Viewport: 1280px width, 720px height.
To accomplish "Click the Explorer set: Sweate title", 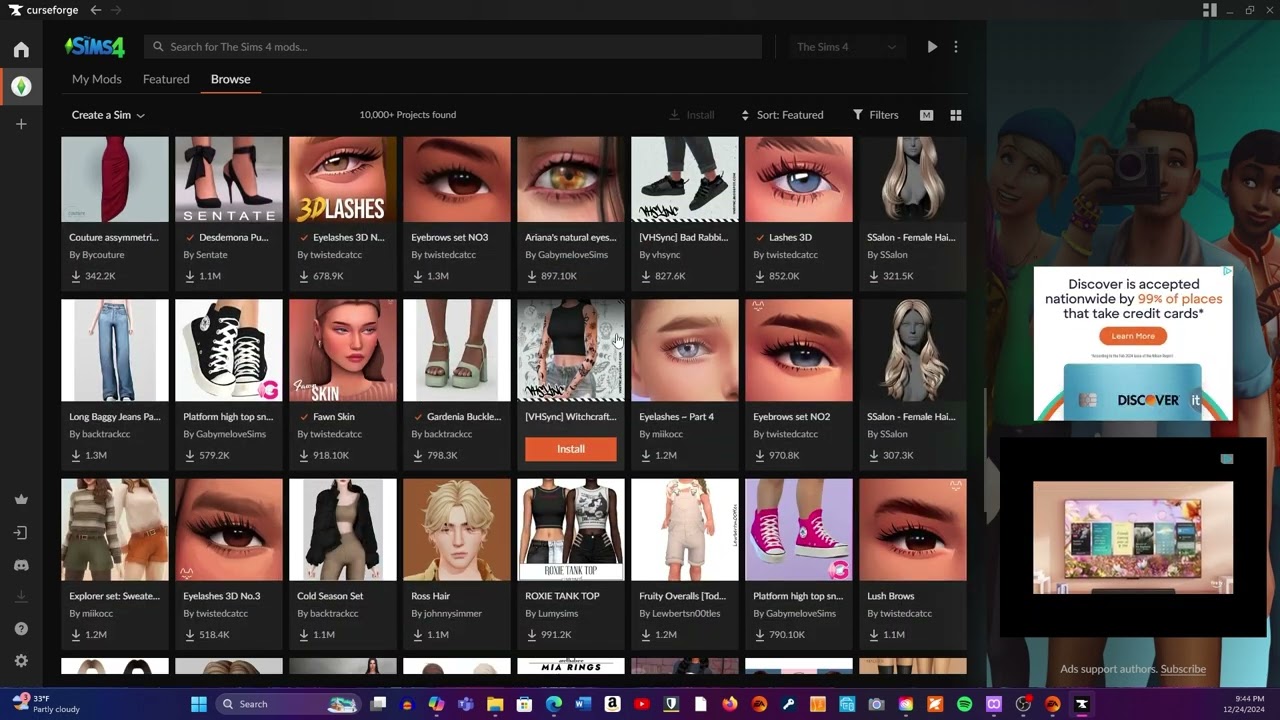I will point(115,596).
